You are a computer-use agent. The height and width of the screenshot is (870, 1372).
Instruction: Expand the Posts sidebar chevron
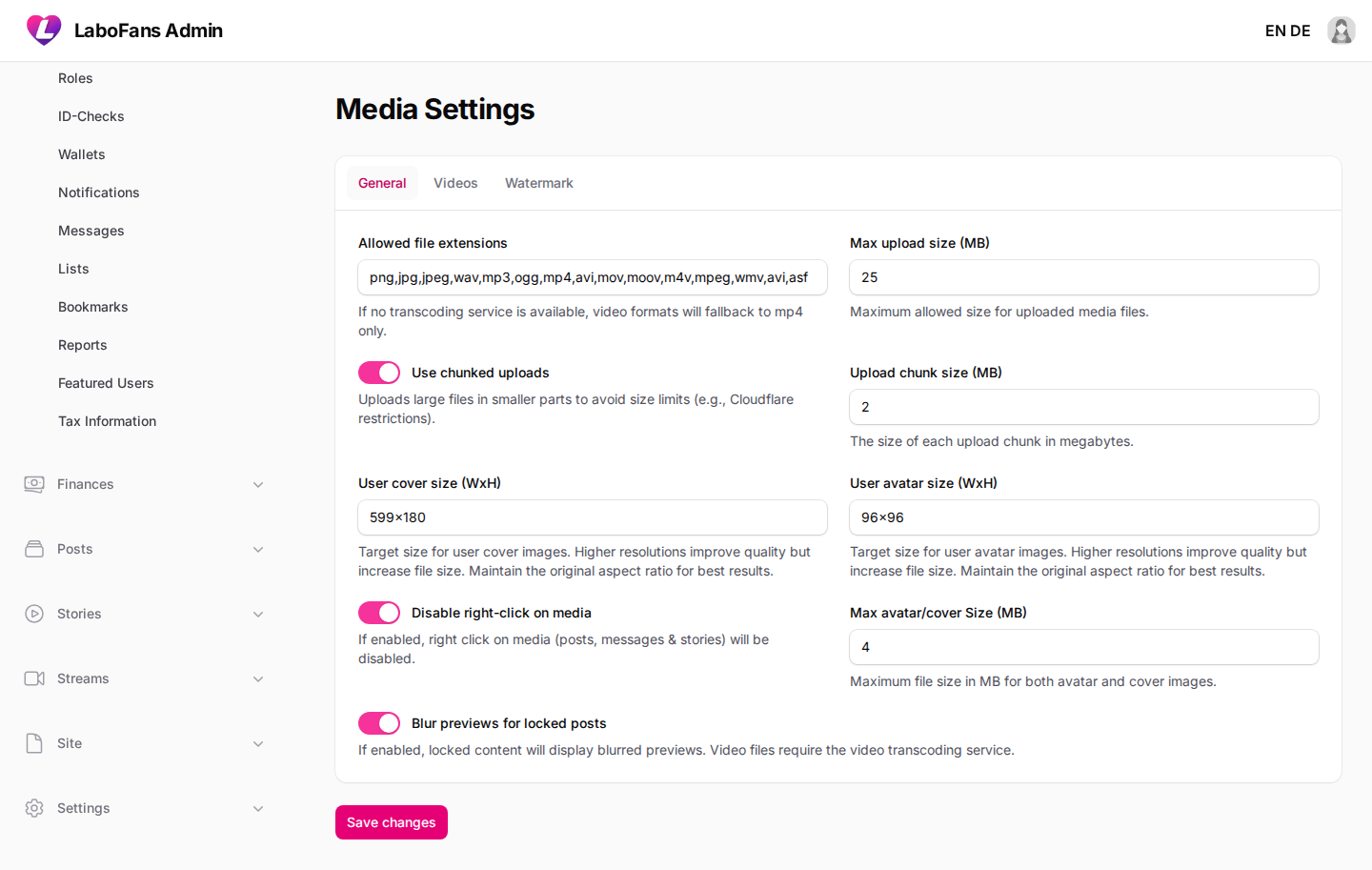click(x=258, y=550)
